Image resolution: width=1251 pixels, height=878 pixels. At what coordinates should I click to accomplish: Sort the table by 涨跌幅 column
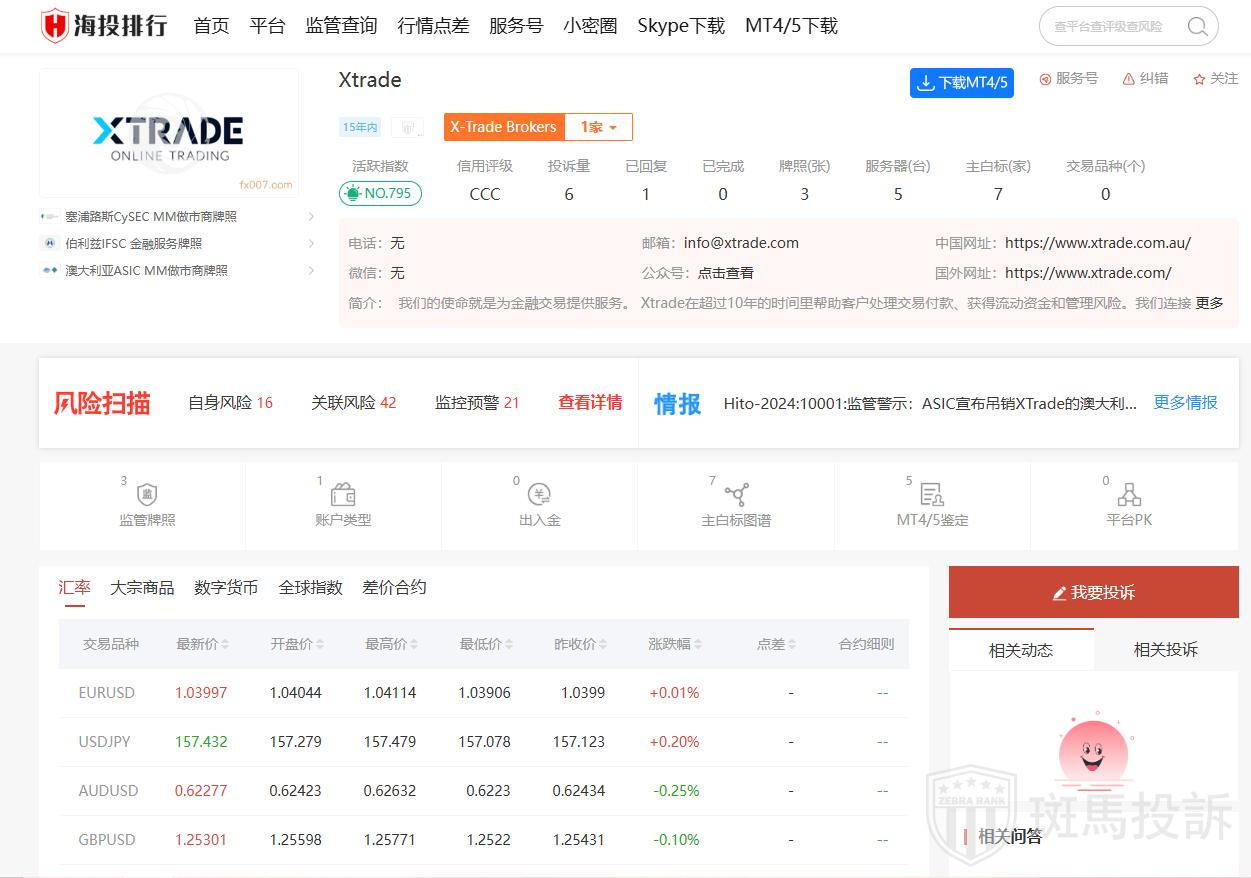pos(674,644)
